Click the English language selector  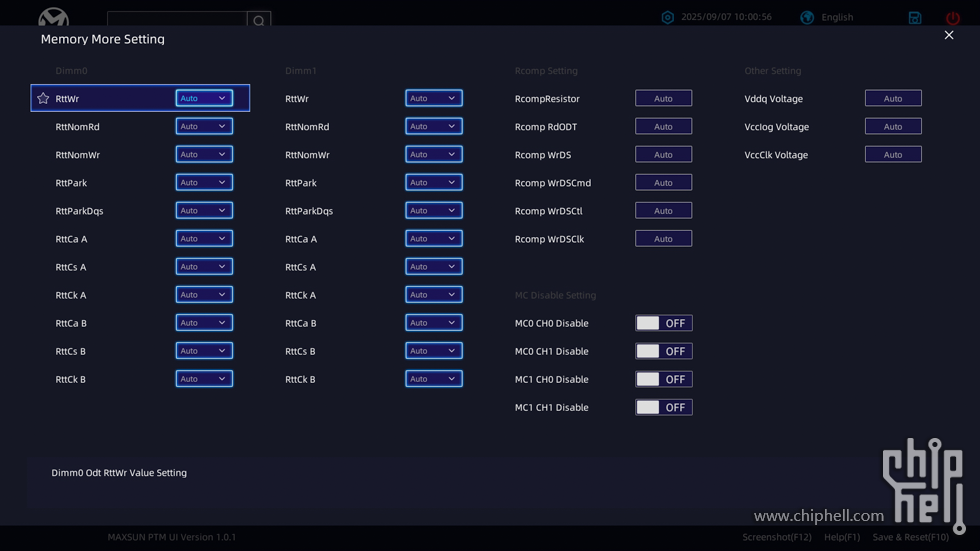838,17
